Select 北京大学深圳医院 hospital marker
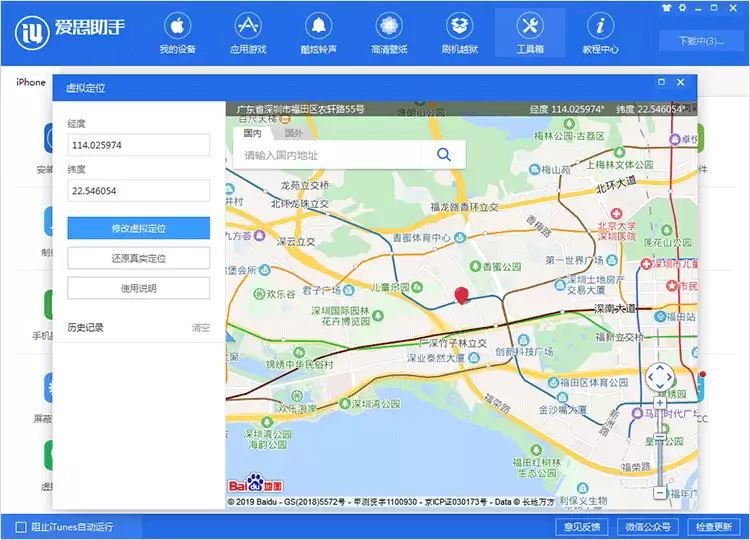750x540 pixels. pyautogui.click(x=617, y=214)
